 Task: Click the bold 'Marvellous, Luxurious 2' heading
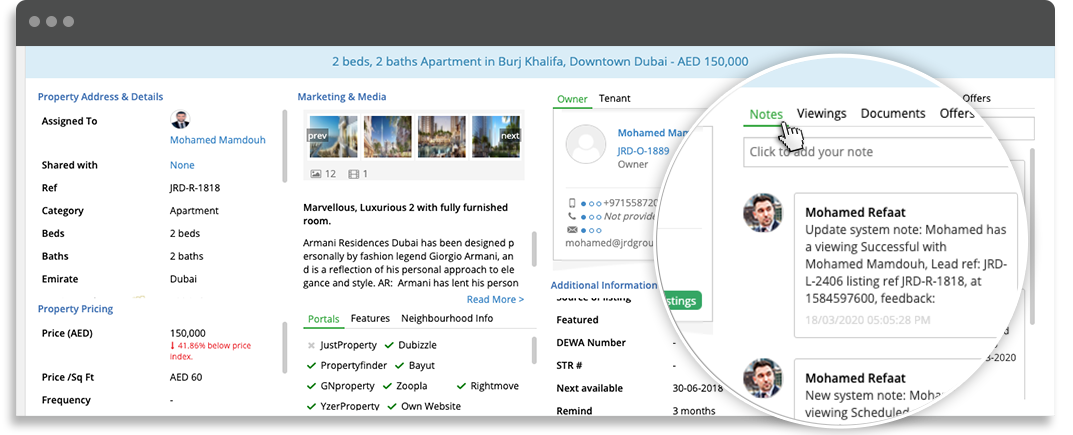click(405, 214)
